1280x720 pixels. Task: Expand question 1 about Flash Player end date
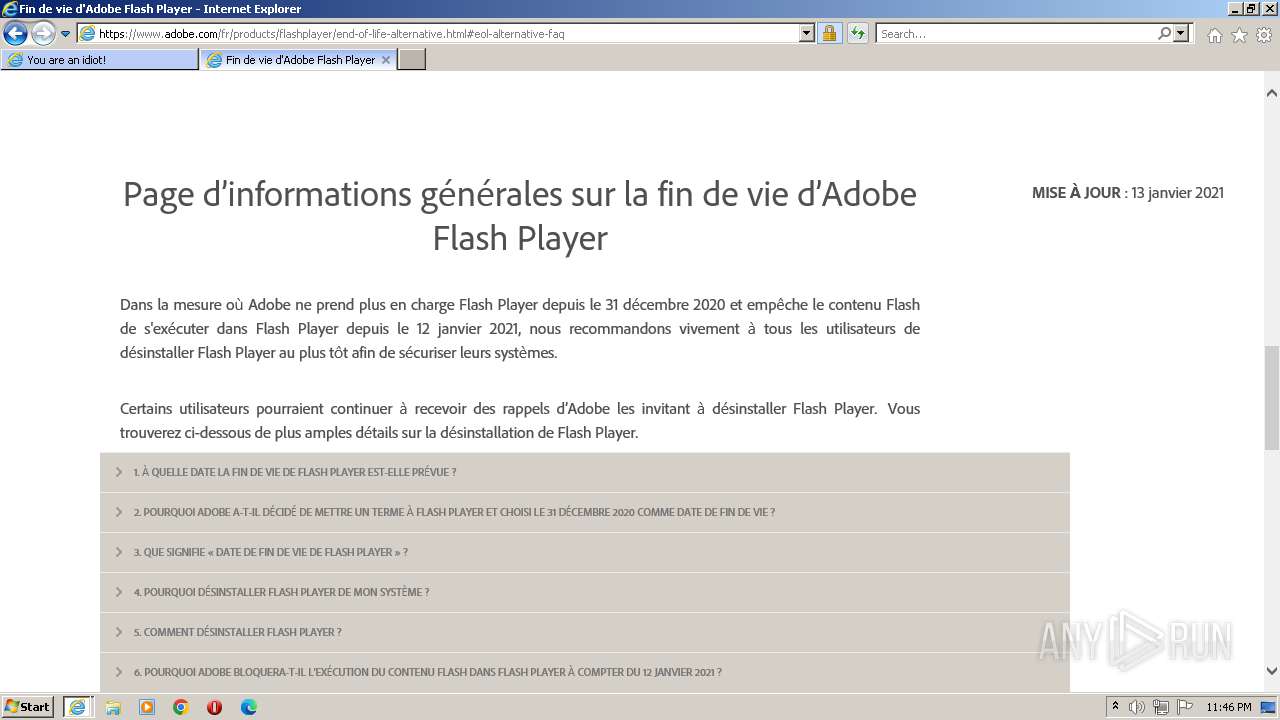(x=585, y=472)
